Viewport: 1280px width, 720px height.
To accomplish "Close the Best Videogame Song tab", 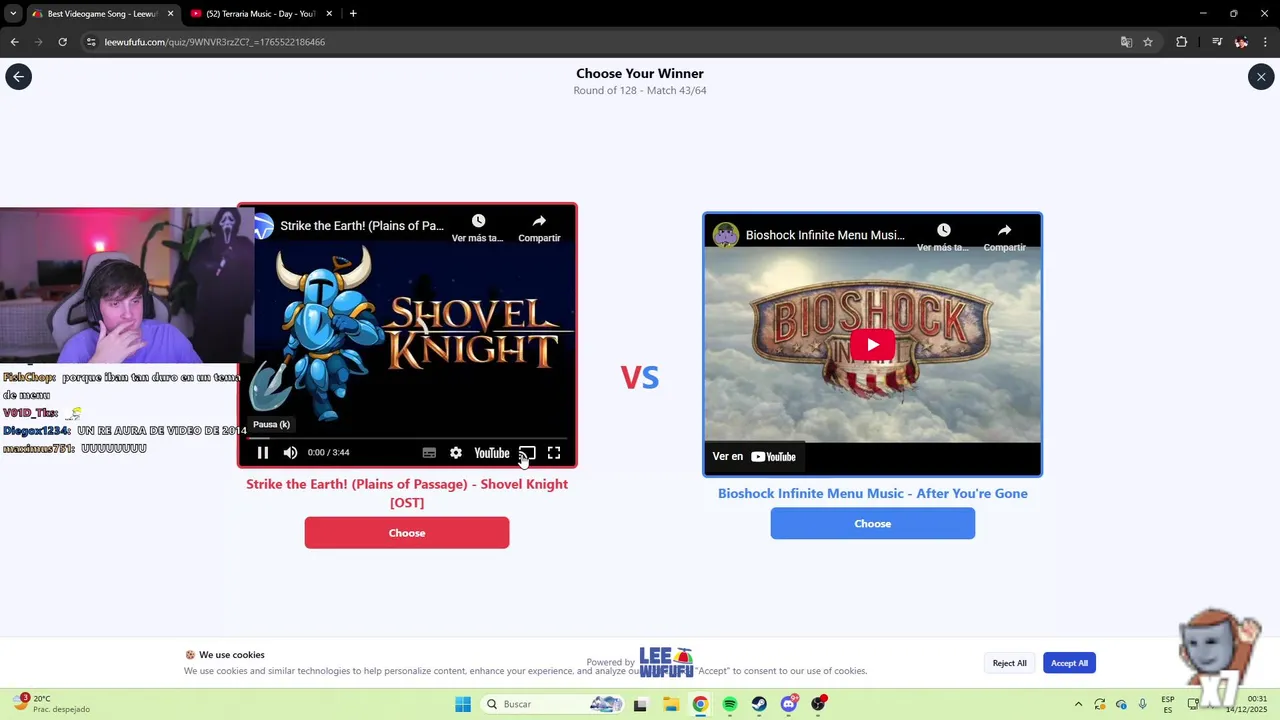I will tap(170, 14).
